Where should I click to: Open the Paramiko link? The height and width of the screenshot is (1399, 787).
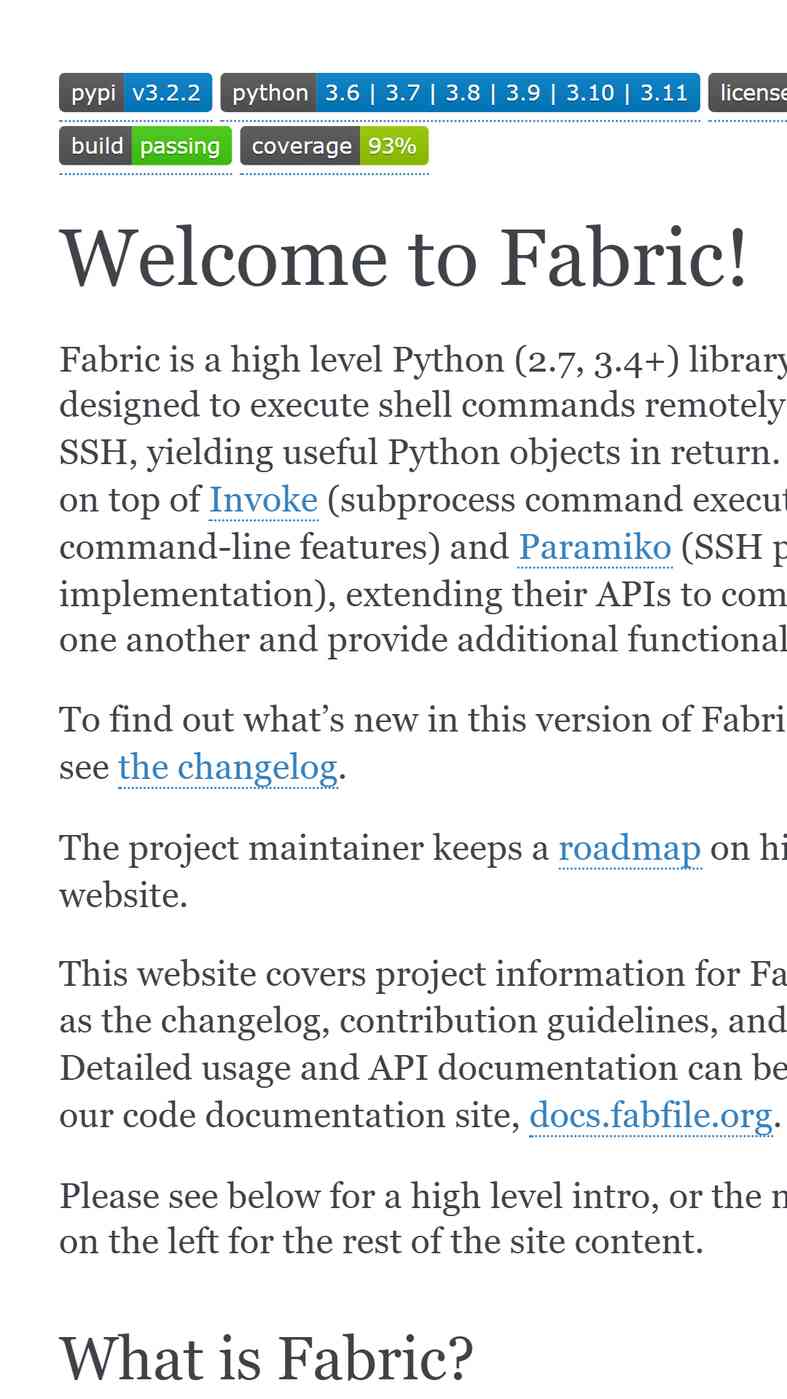click(595, 547)
